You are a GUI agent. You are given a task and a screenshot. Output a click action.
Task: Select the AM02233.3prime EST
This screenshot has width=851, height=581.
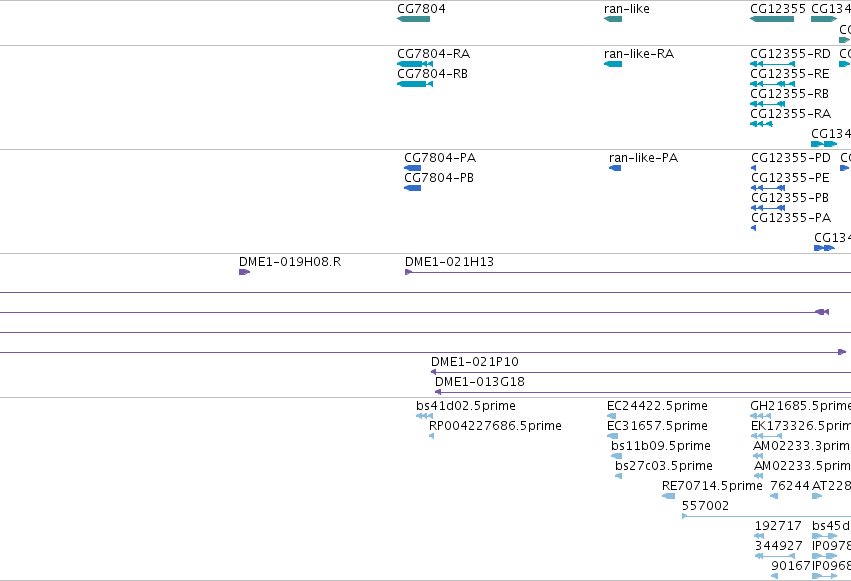(x=758, y=456)
